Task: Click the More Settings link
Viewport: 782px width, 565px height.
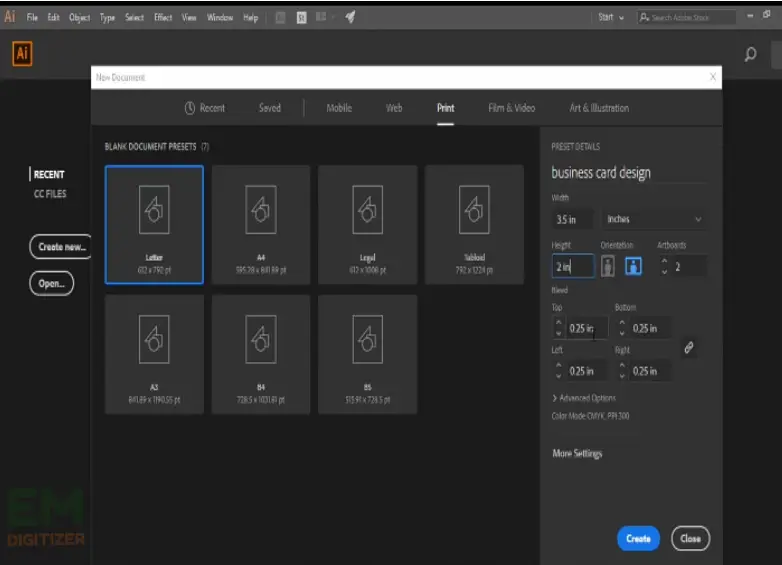Action: (x=577, y=453)
